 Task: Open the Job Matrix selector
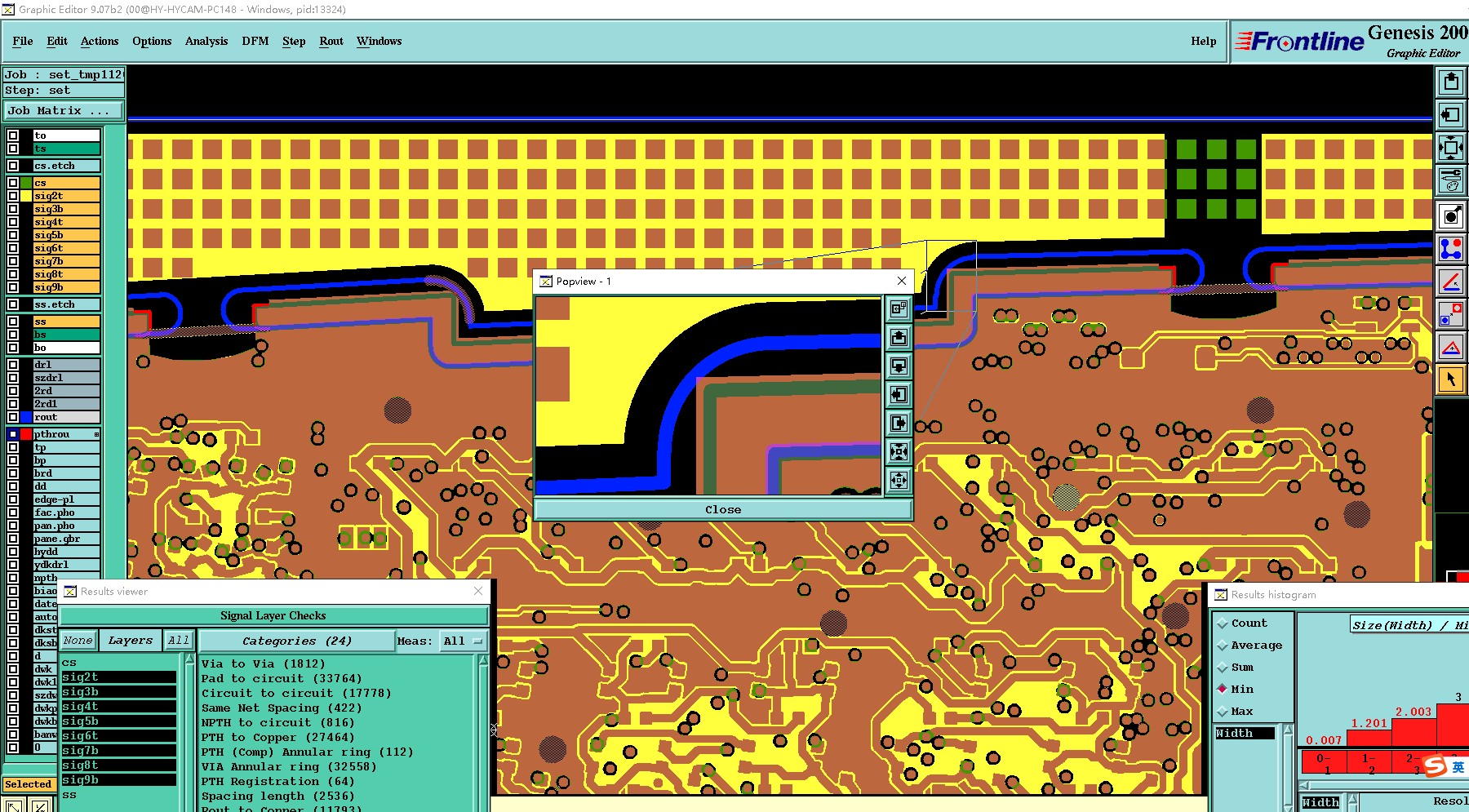pos(64,111)
